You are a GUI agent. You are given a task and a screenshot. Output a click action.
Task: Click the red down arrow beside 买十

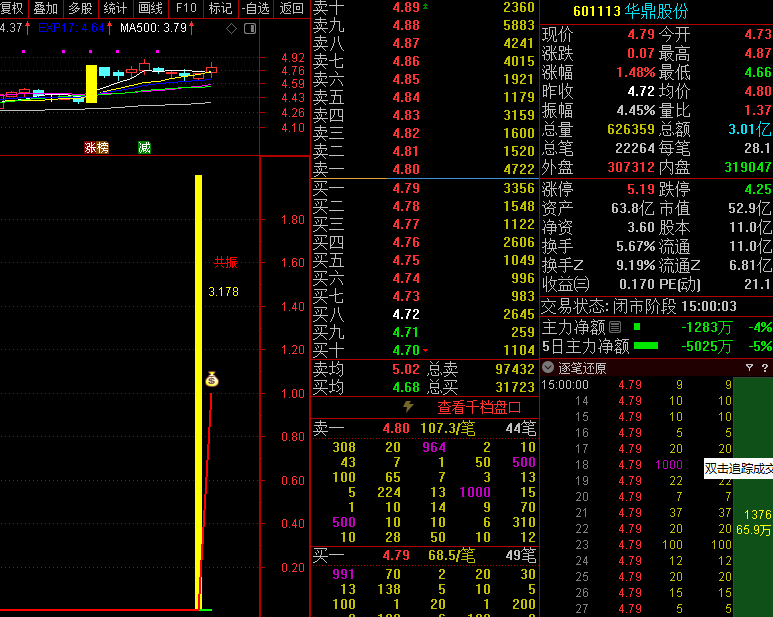pyautogui.click(x=426, y=350)
